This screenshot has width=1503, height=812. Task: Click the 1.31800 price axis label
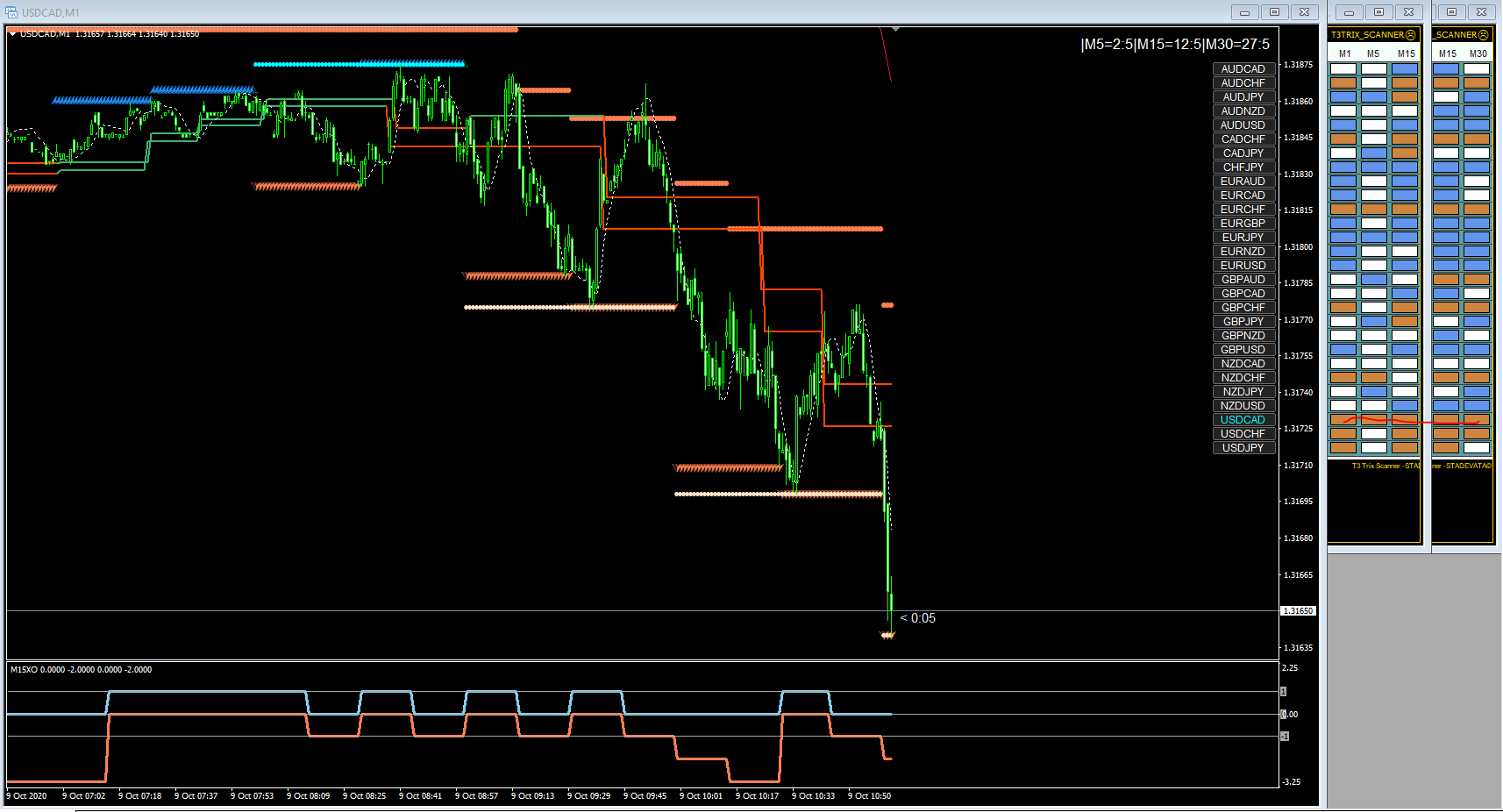1299,247
